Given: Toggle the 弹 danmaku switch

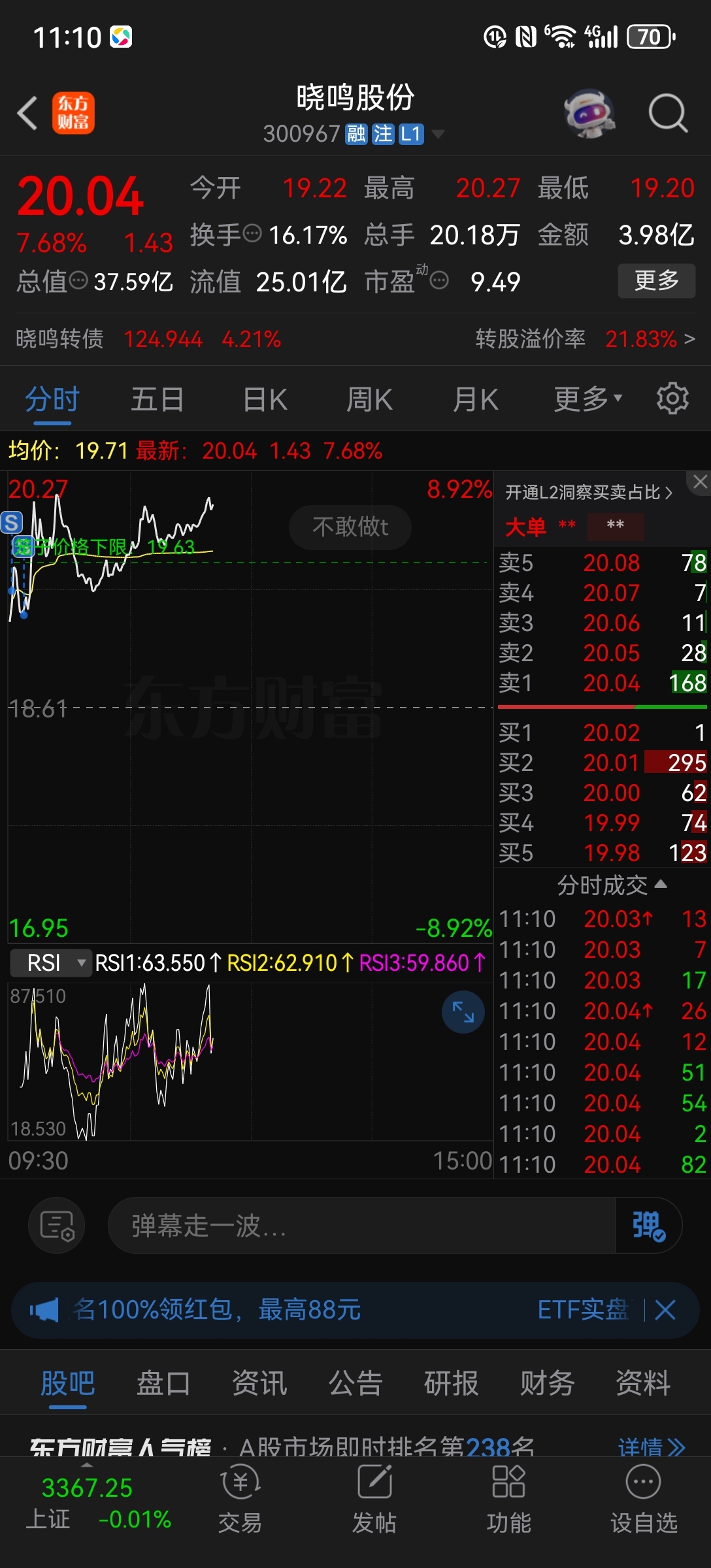Looking at the screenshot, I should tap(648, 1225).
